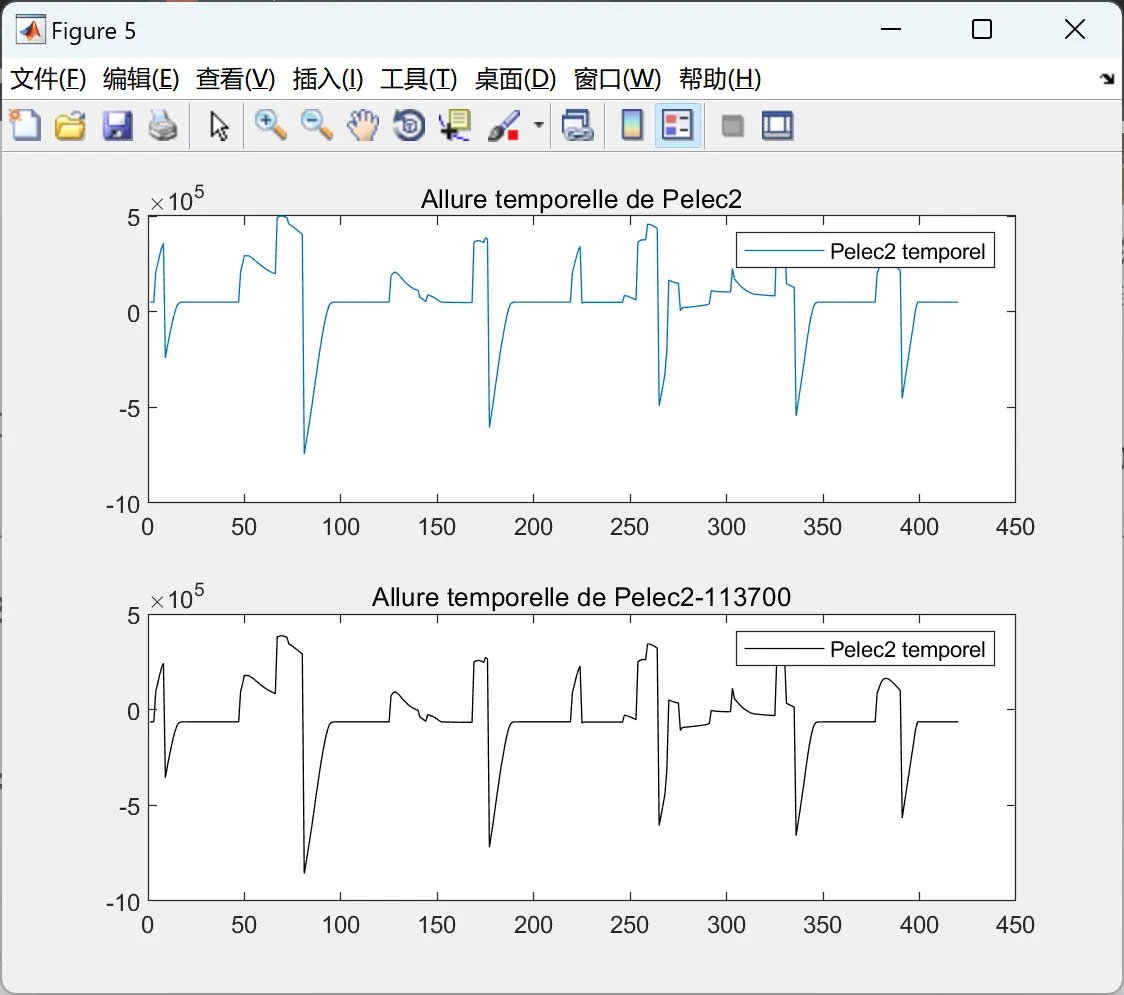Print the figure with printer icon
Viewport: 1124px width, 995px height.
click(163, 125)
